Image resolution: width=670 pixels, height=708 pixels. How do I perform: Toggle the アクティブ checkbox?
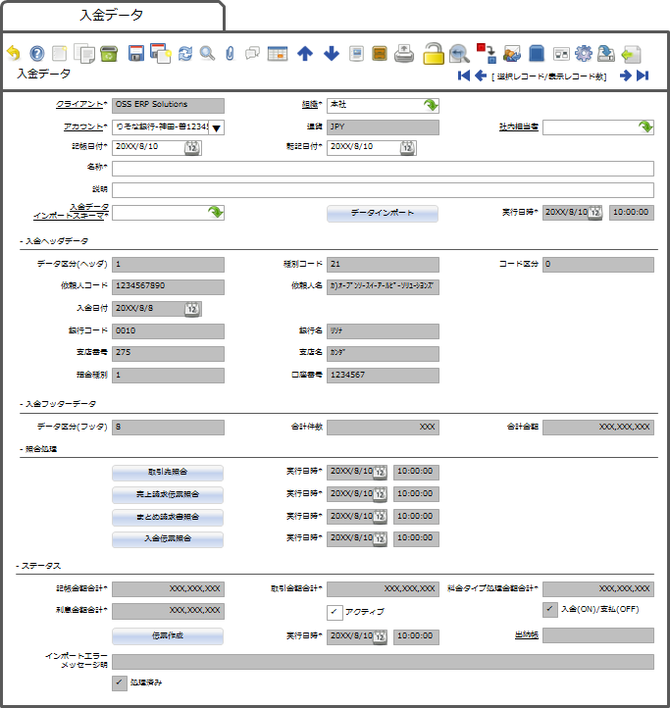click(335, 613)
